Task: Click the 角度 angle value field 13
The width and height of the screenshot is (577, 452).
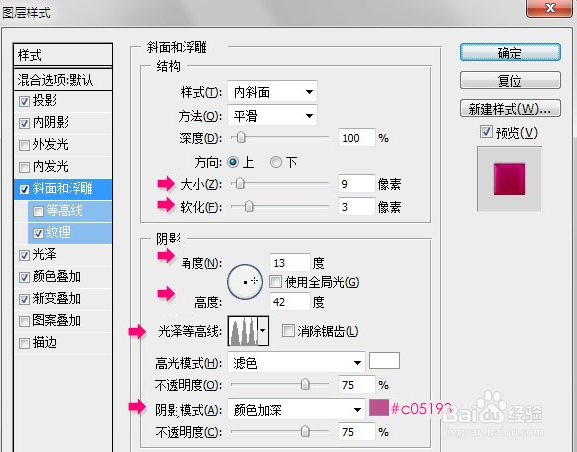Action: tap(290, 263)
